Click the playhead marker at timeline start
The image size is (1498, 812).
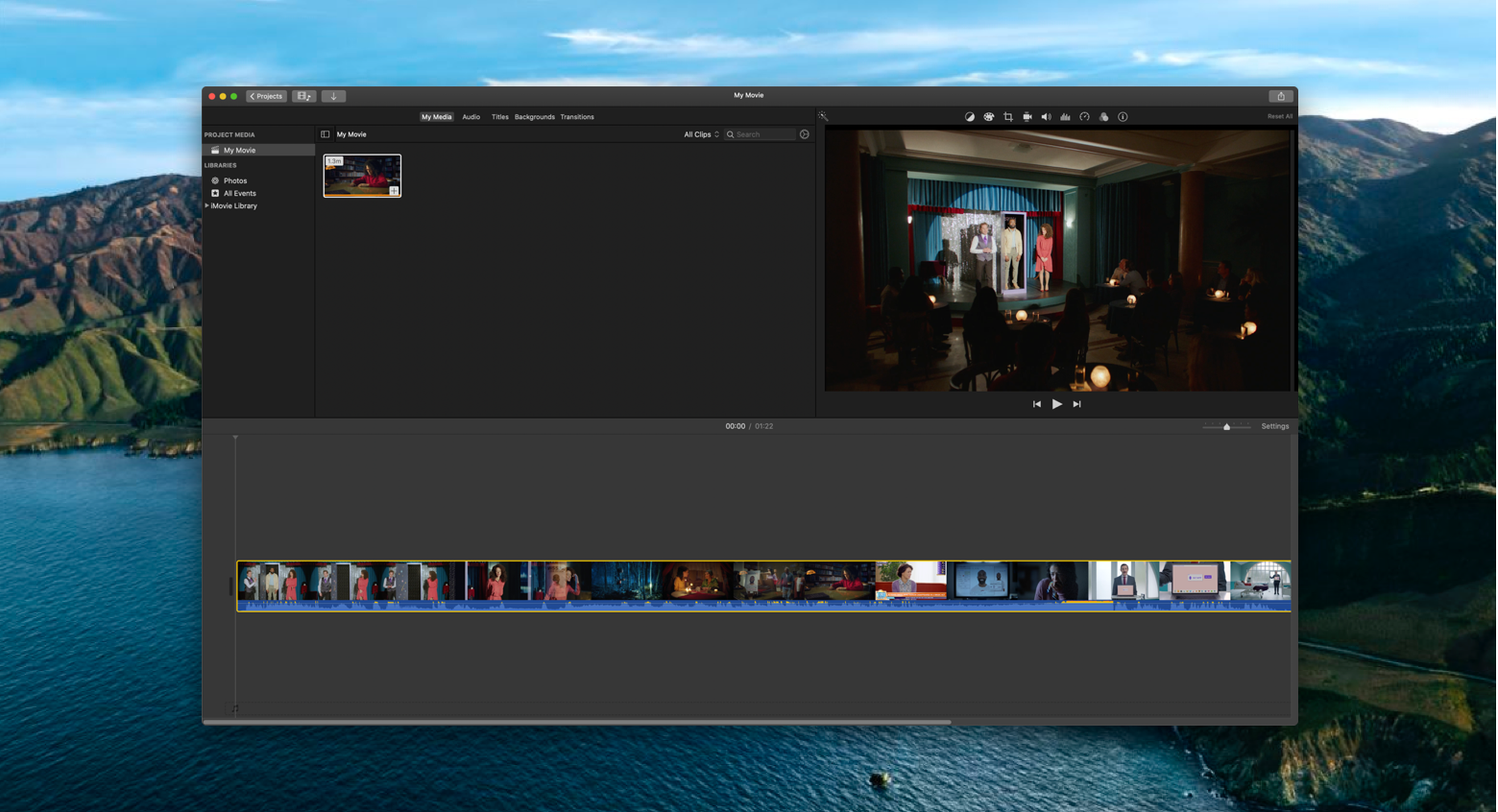click(x=235, y=439)
